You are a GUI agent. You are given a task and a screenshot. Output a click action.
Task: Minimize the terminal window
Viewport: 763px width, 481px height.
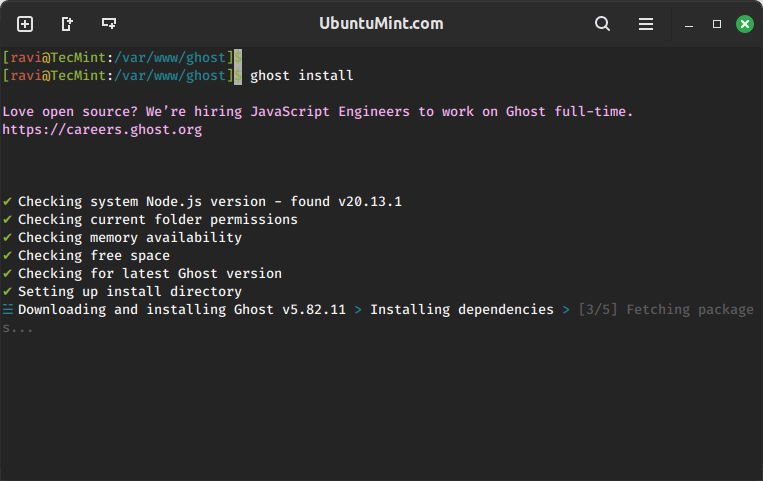tap(689, 24)
